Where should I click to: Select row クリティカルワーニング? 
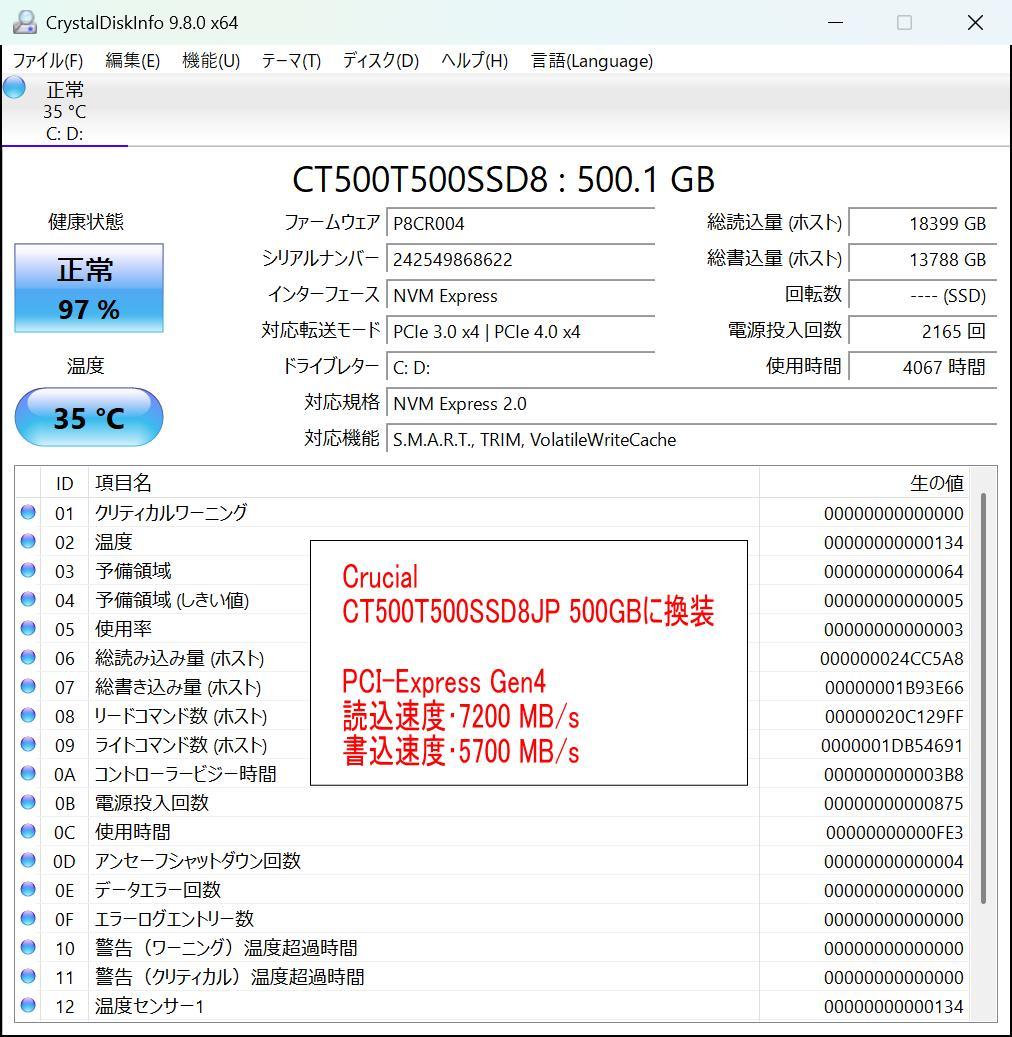click(x=493, y=513)
